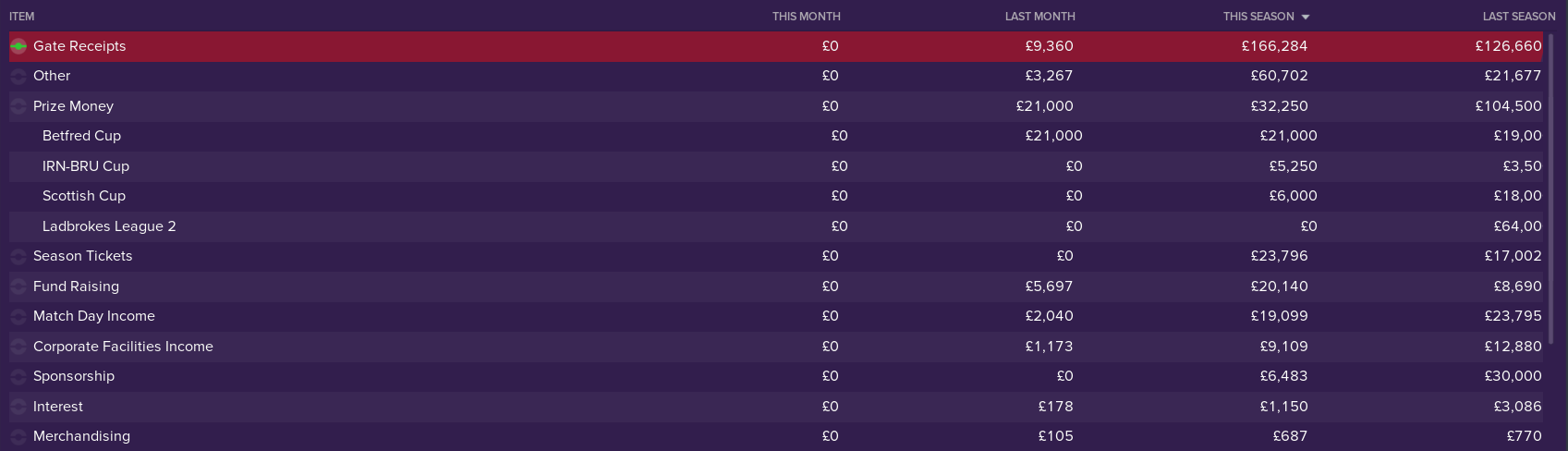This screenshot has height=451, width=1568.
Task: Click the sort arrow beside This Season
Action: pyautogui.click(x=1306, y=17)
